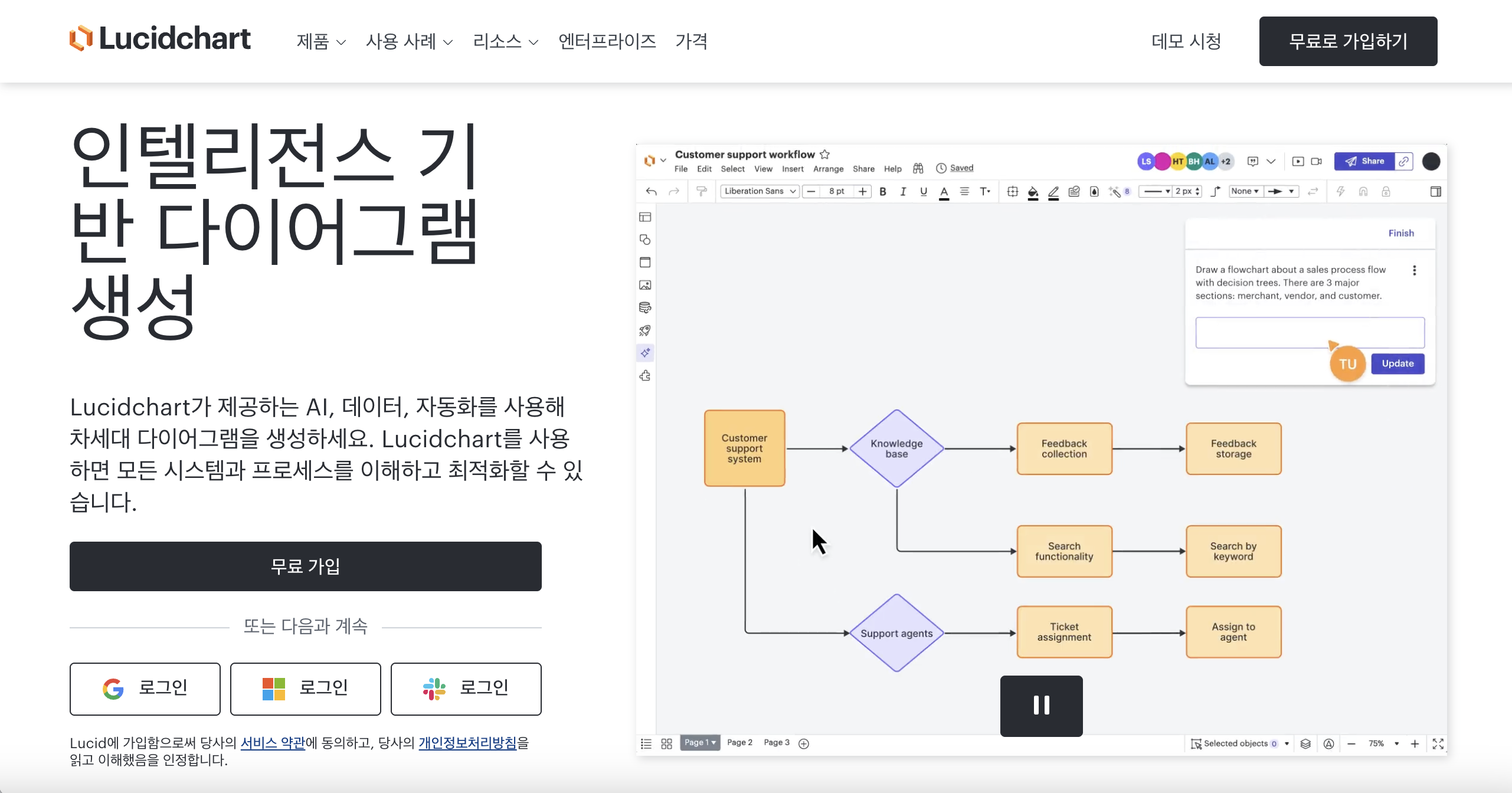The height and width of the screenshot is (793, 1512).
Task: Toggle italic formatting
Action: coord(903,191)
